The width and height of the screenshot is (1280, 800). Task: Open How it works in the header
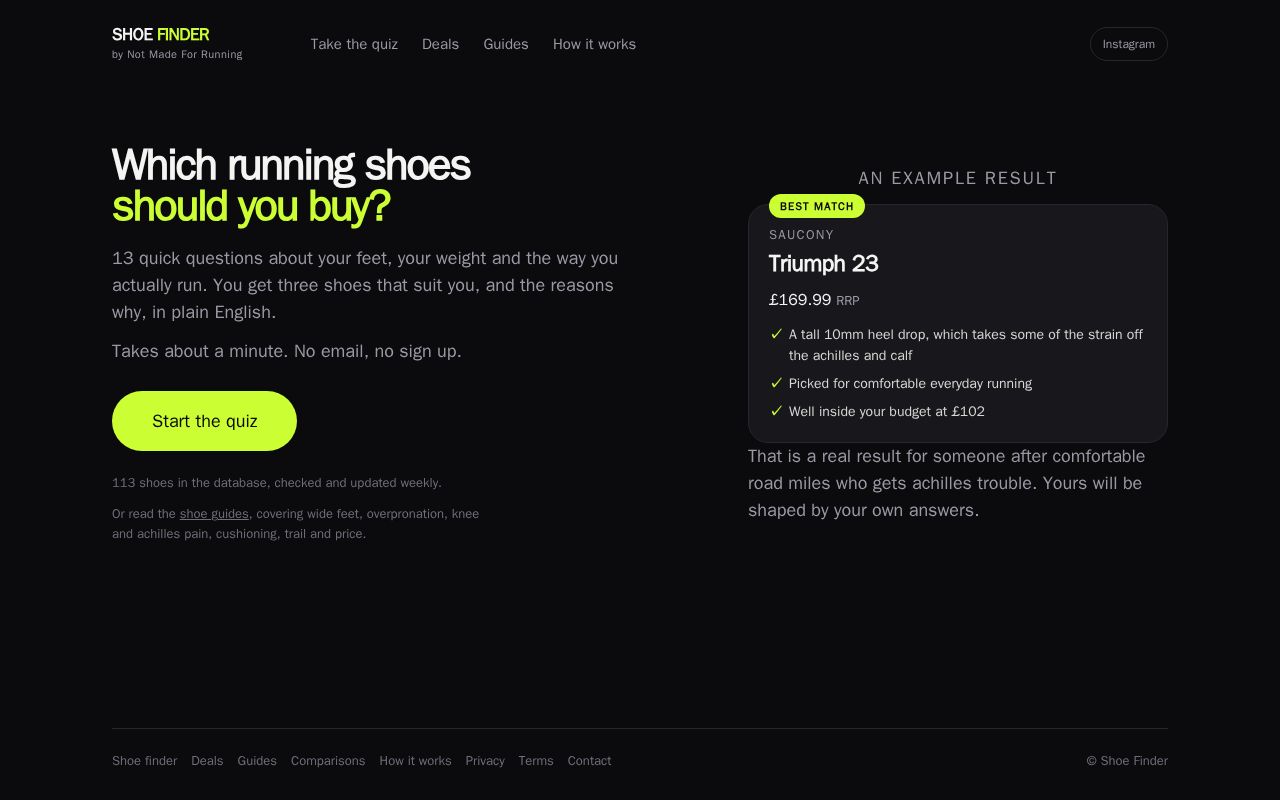594,44
